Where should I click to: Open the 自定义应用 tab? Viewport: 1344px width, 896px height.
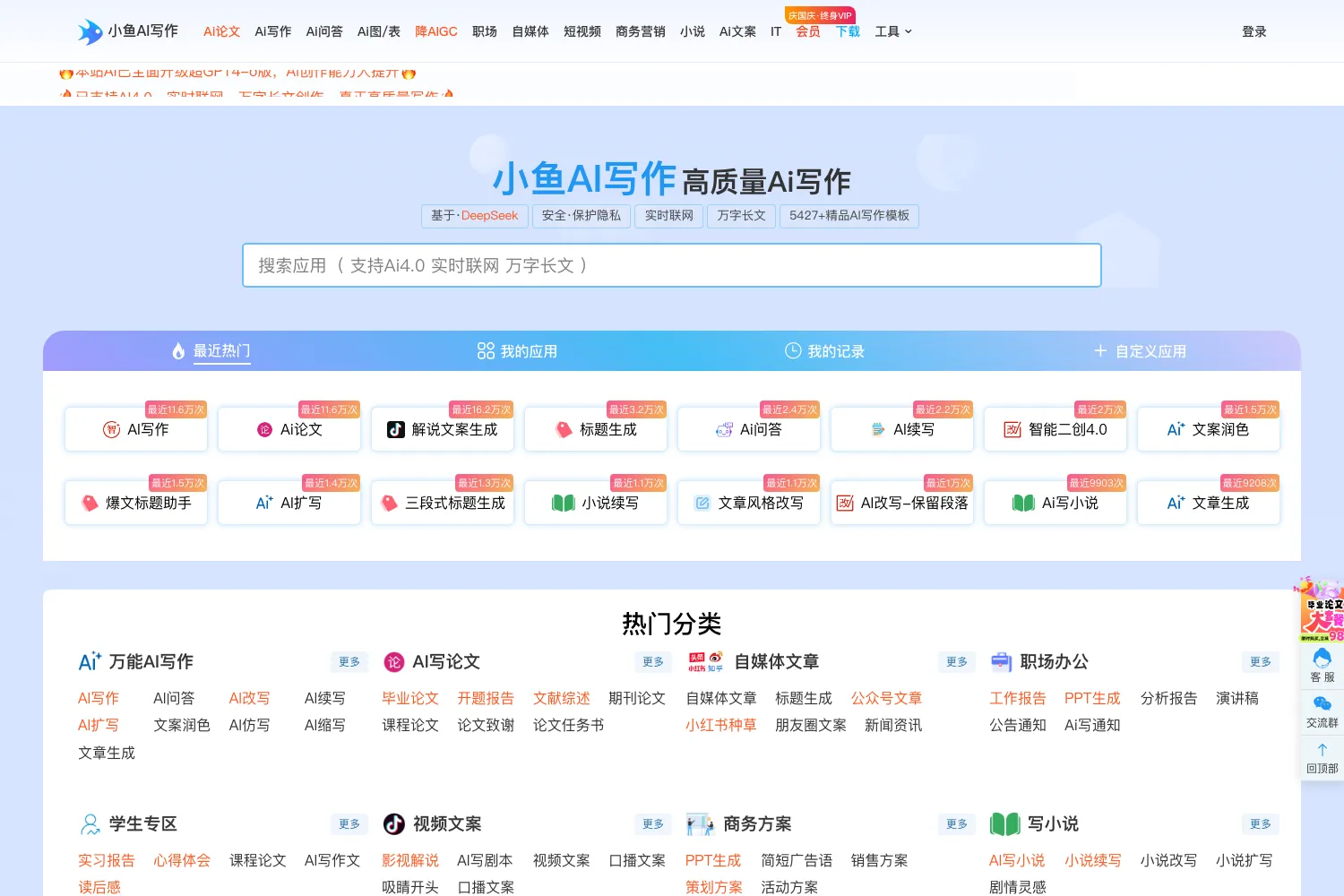tap(1140, 351)
